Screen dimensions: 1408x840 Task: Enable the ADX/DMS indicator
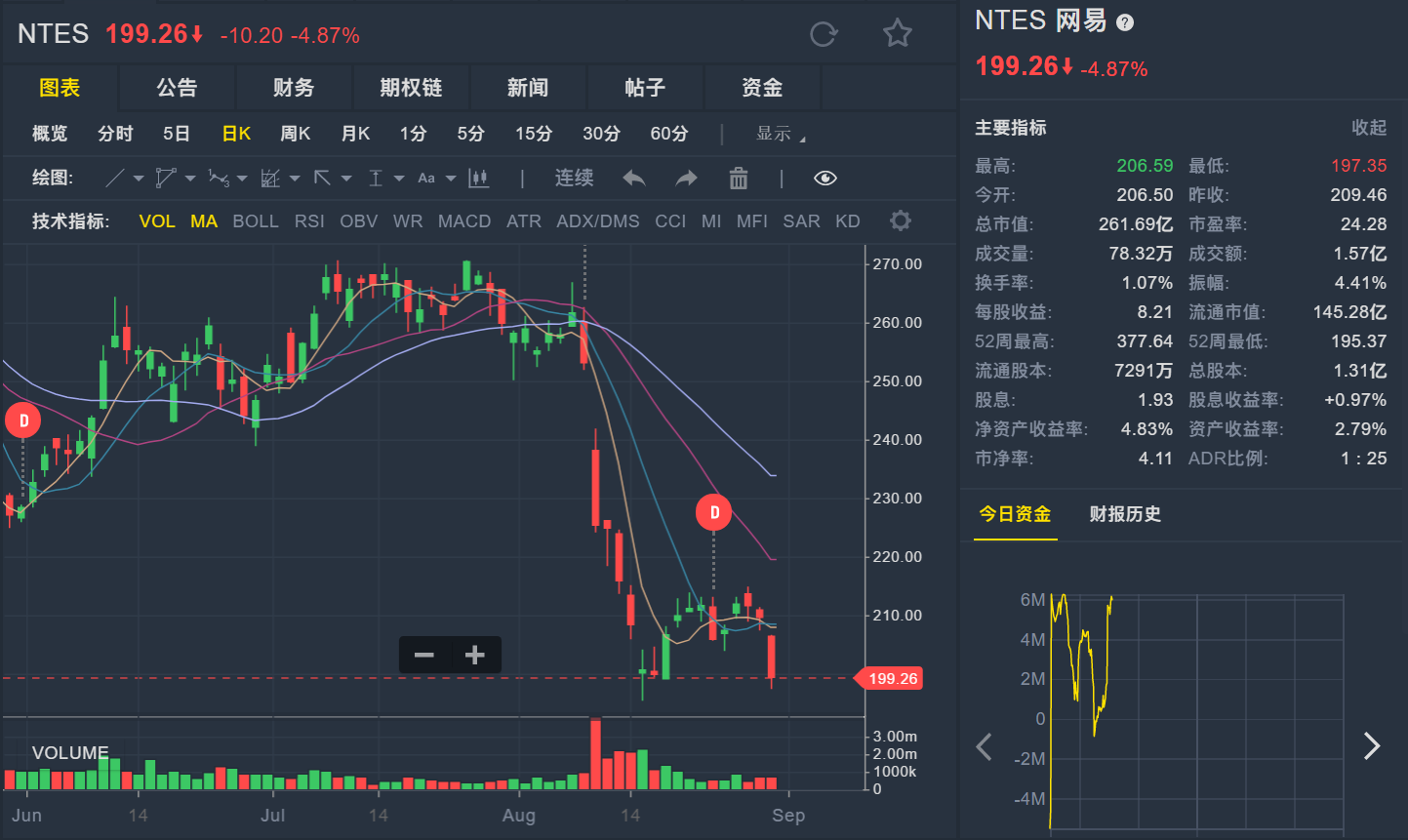coord(598,221)
